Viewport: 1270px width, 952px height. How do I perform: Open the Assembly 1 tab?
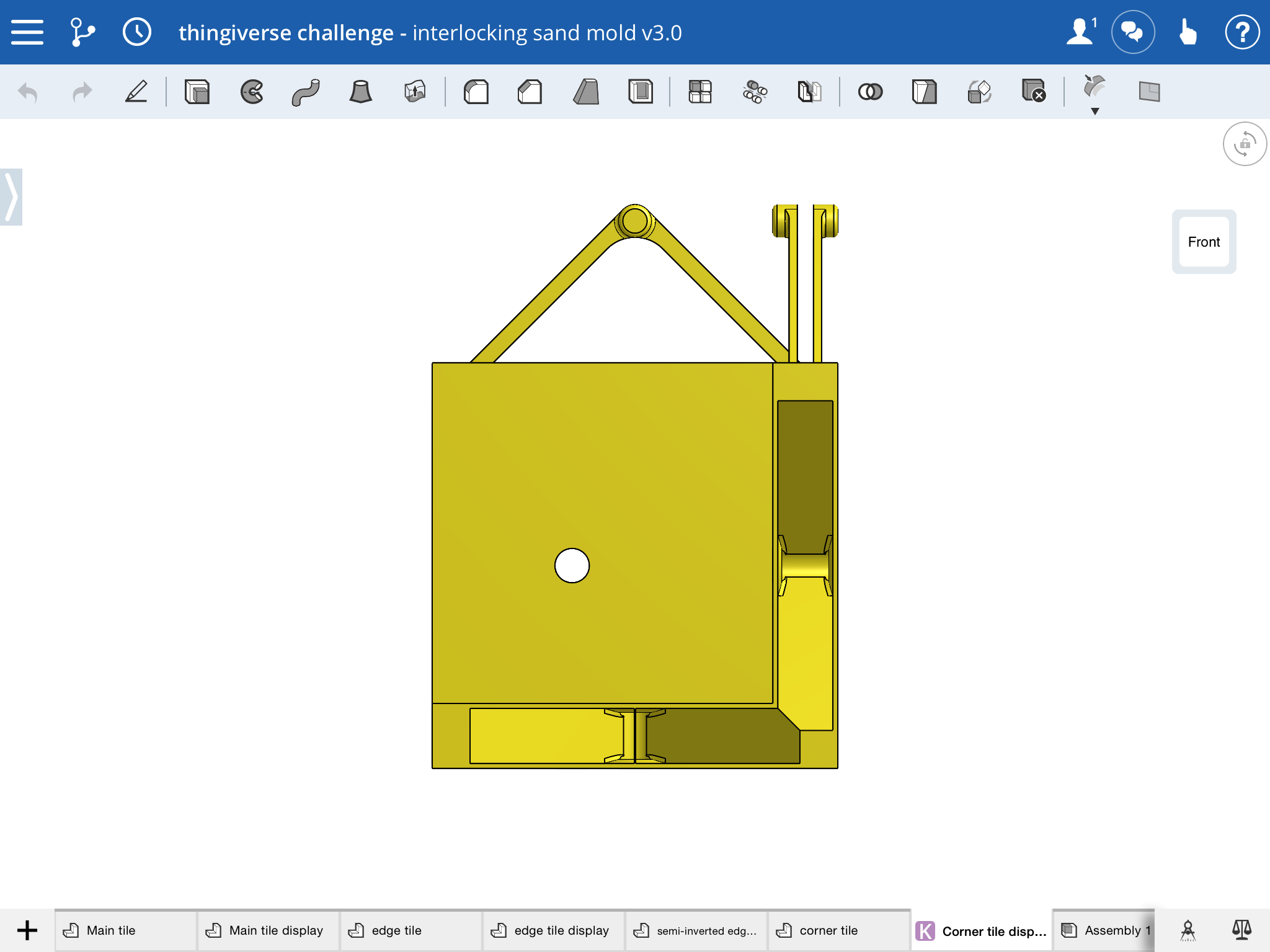coord(1105,930)
